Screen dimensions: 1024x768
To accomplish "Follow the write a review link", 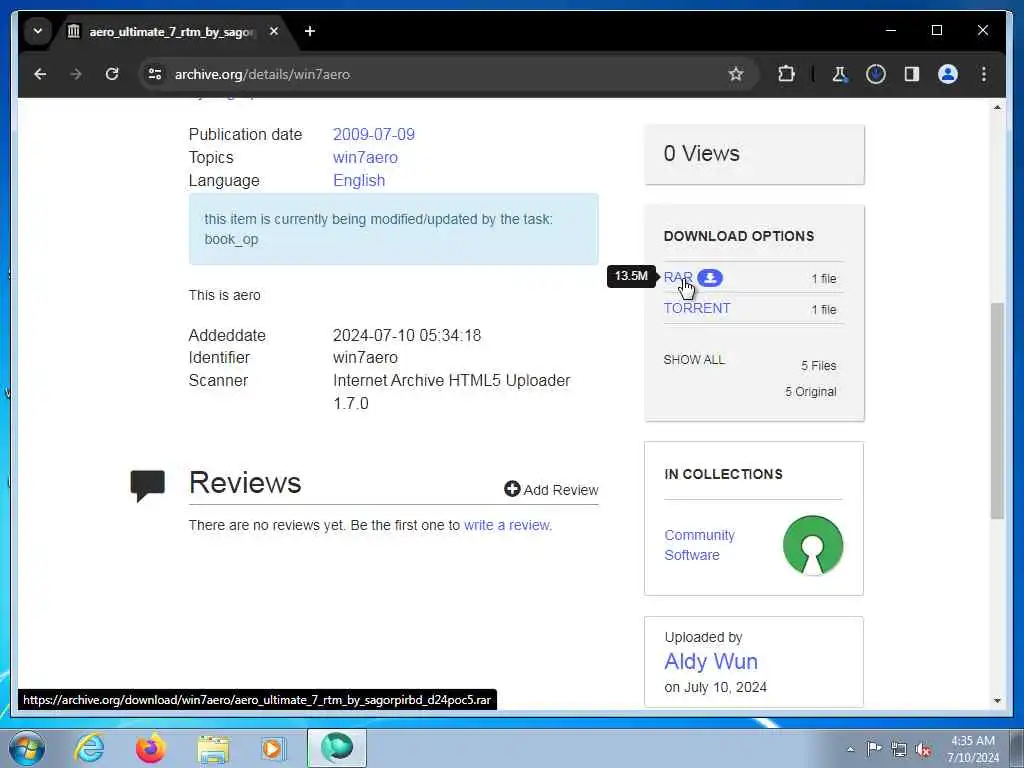I will (506, 525).
